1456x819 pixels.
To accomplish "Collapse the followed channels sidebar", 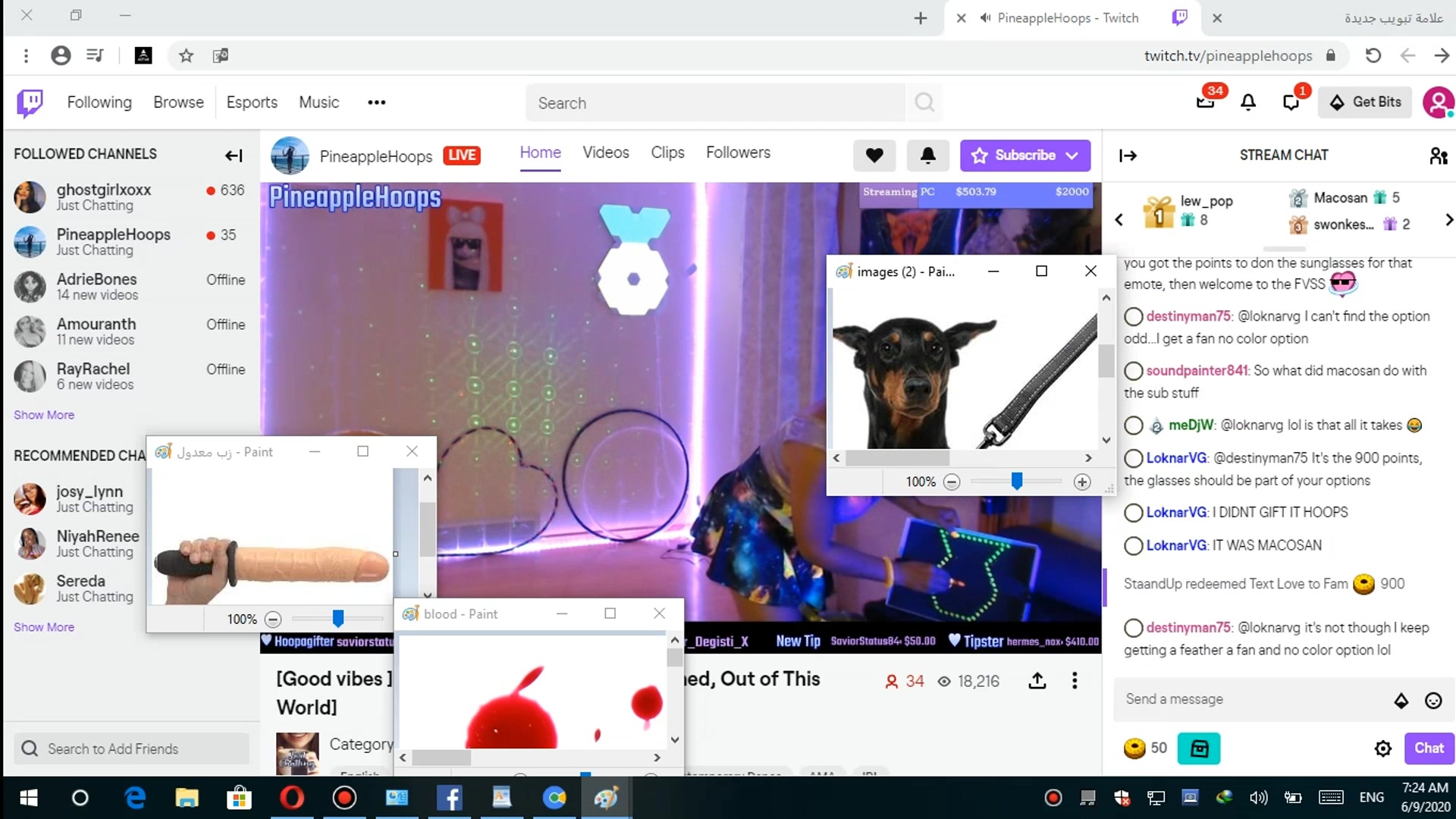I will (x=234, y=155).
